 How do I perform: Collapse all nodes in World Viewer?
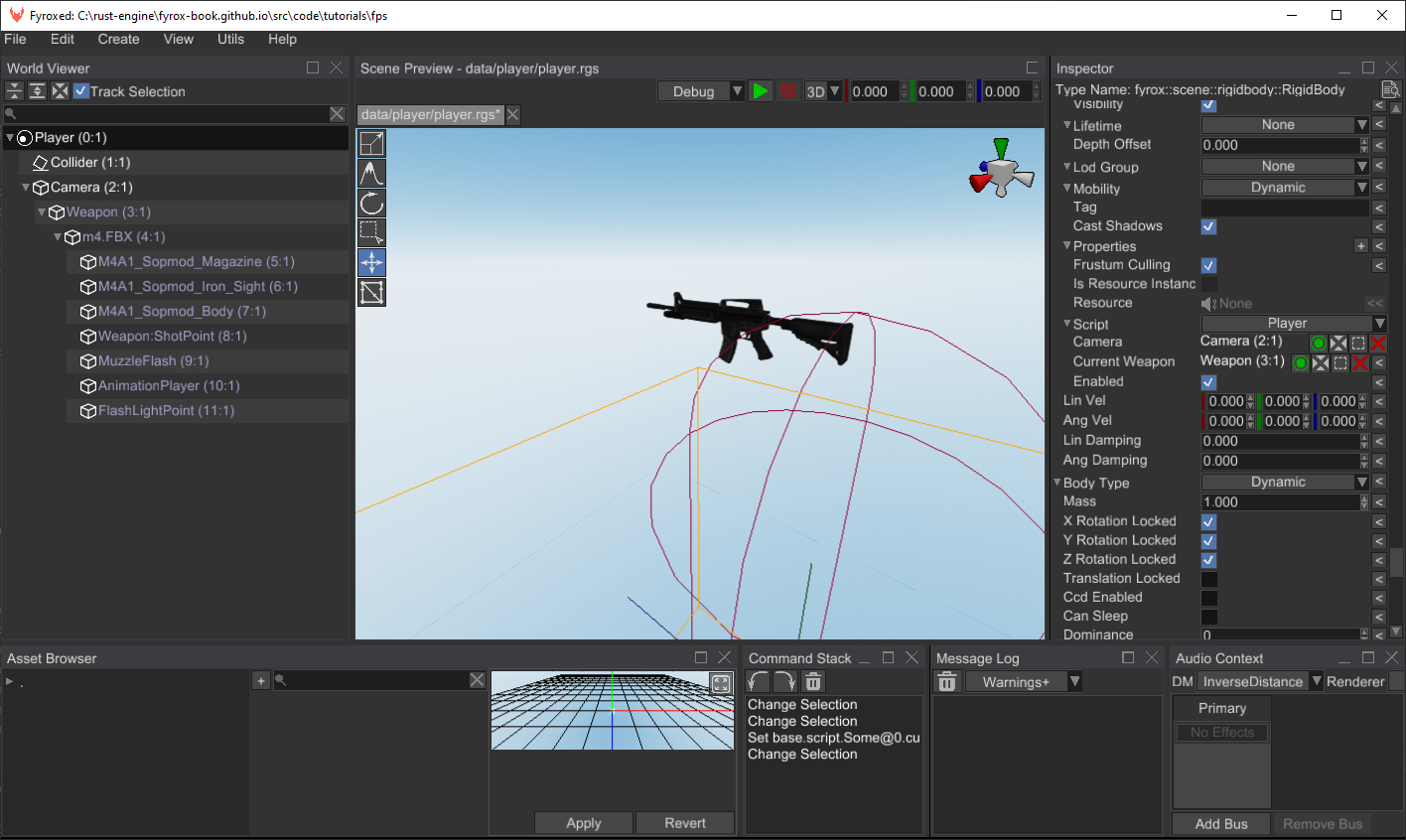coord(14,91)
